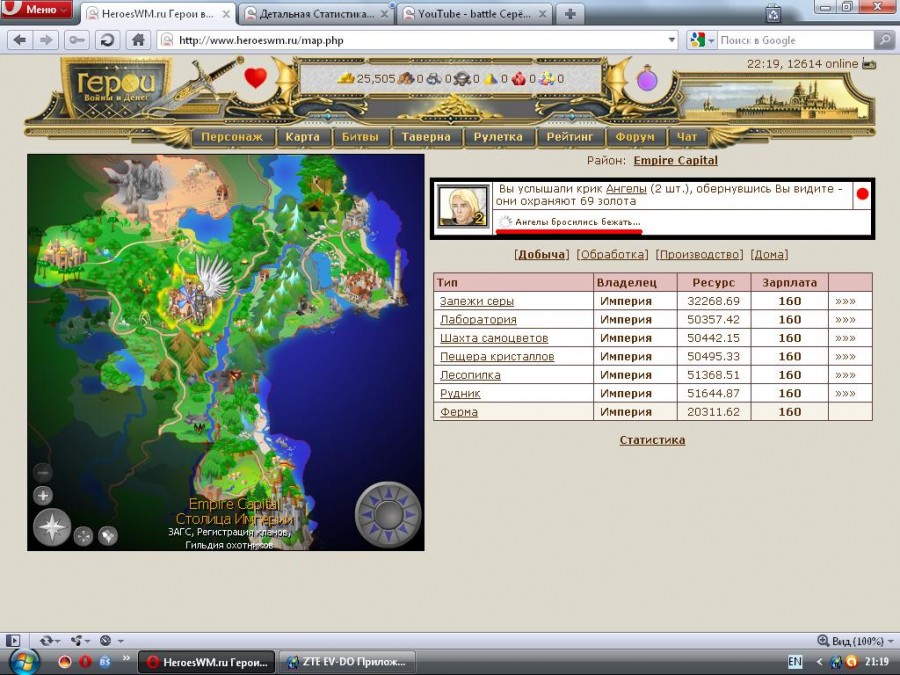Open the closed tabs trash icon
This screenshot has width=900, height=675.
tap(773, 14)
